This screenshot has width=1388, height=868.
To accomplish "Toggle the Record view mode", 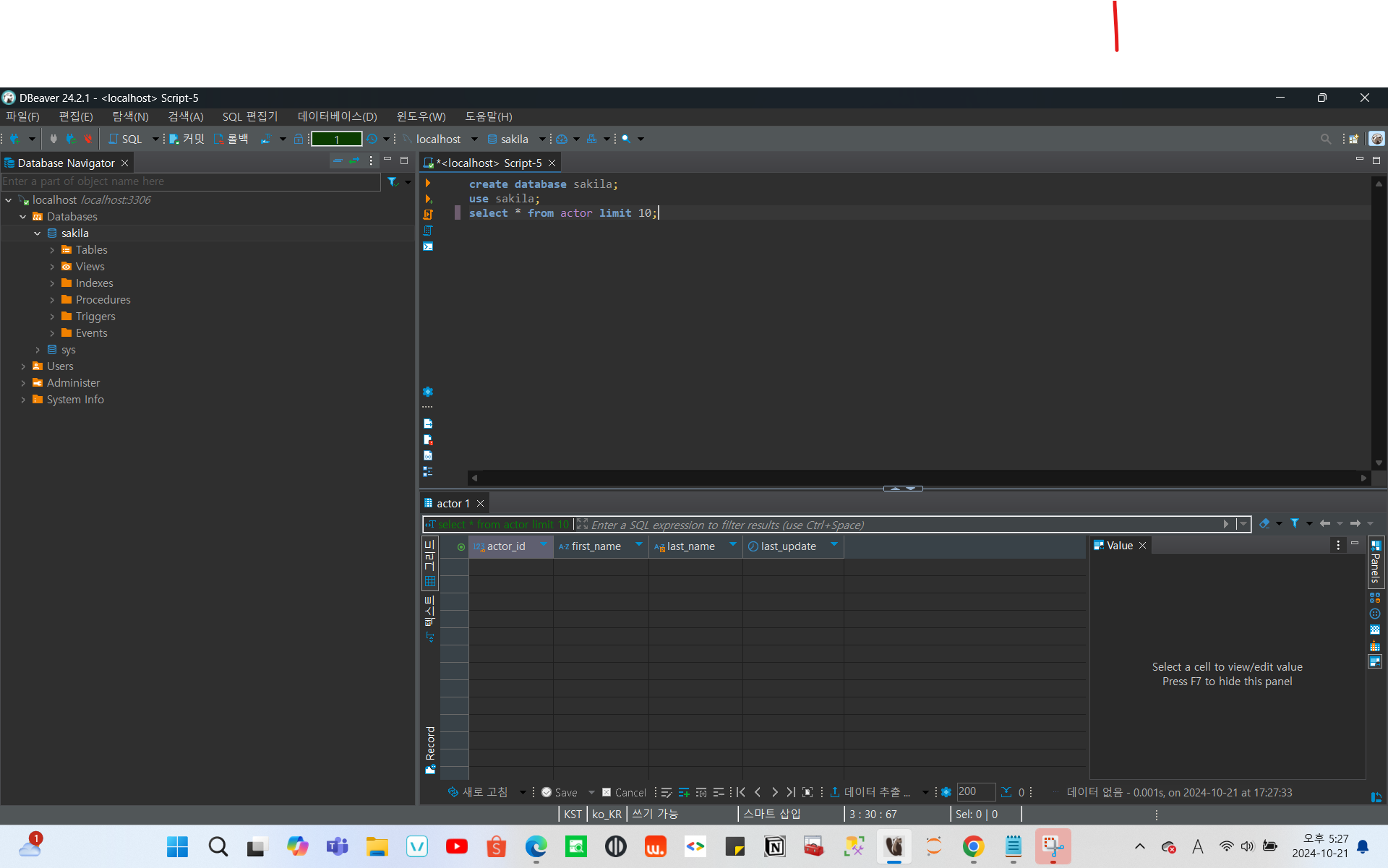I will click(430, 749).
